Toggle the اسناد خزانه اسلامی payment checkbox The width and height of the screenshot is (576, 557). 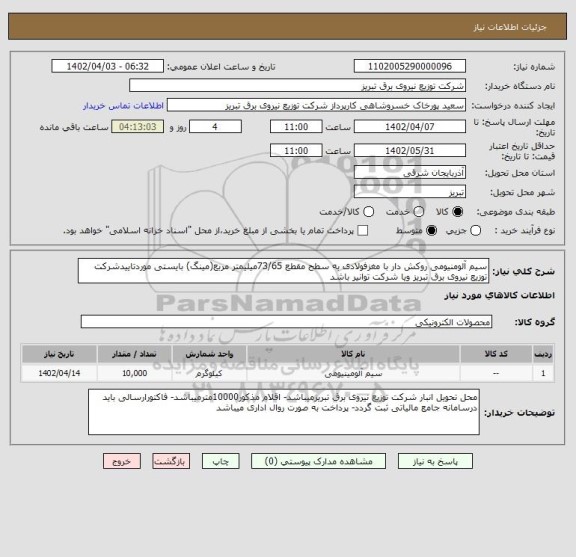[x=363, y=231]
